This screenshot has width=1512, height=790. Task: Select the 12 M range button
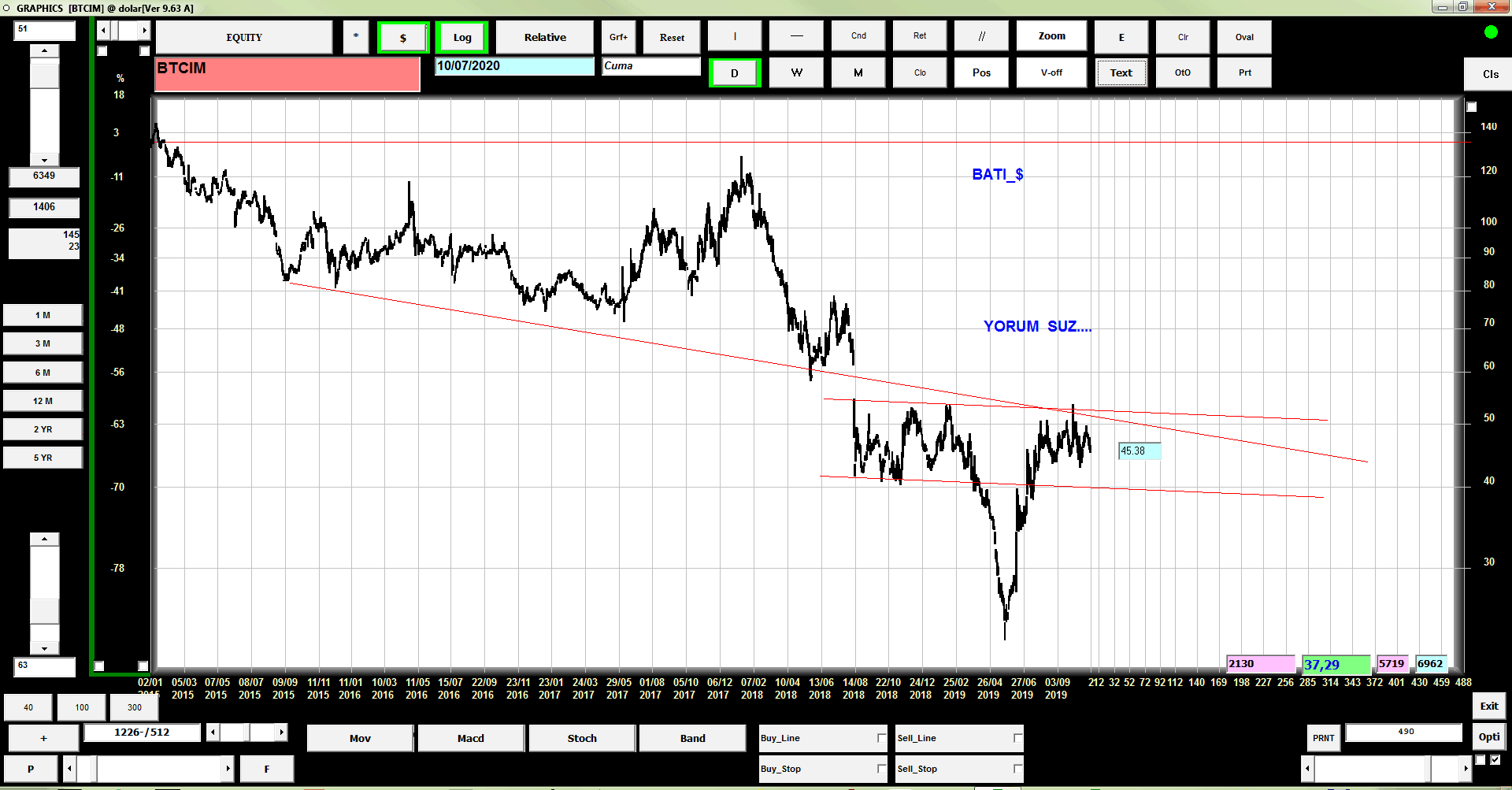point(43,401)
